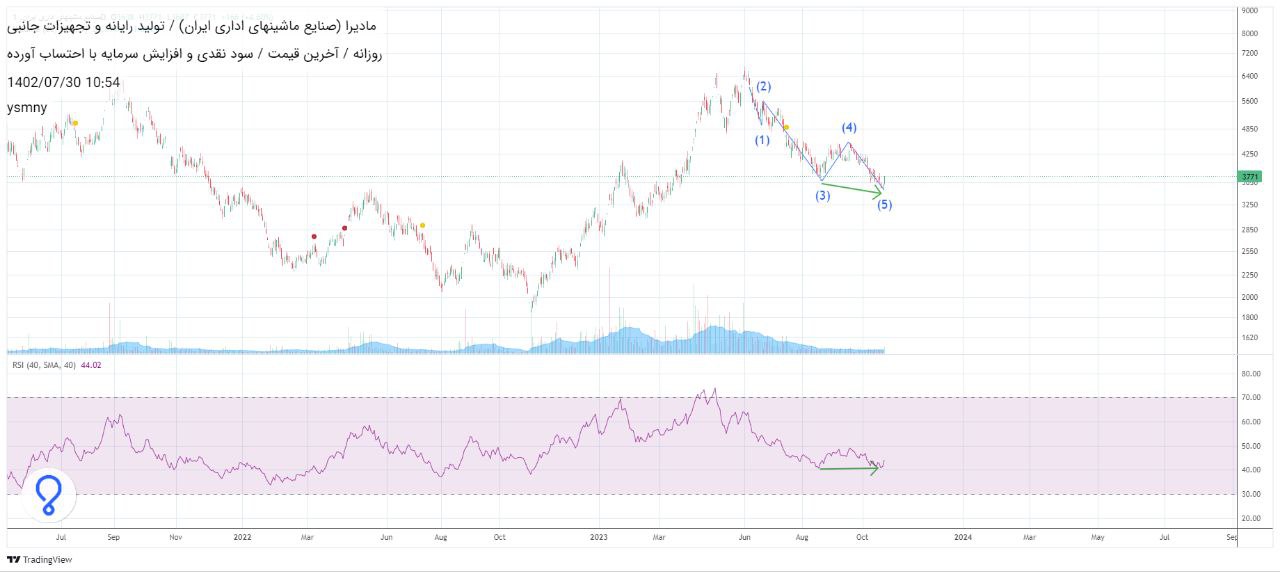Click the yellow dot marker near Jul 2022

coord(423,225)
